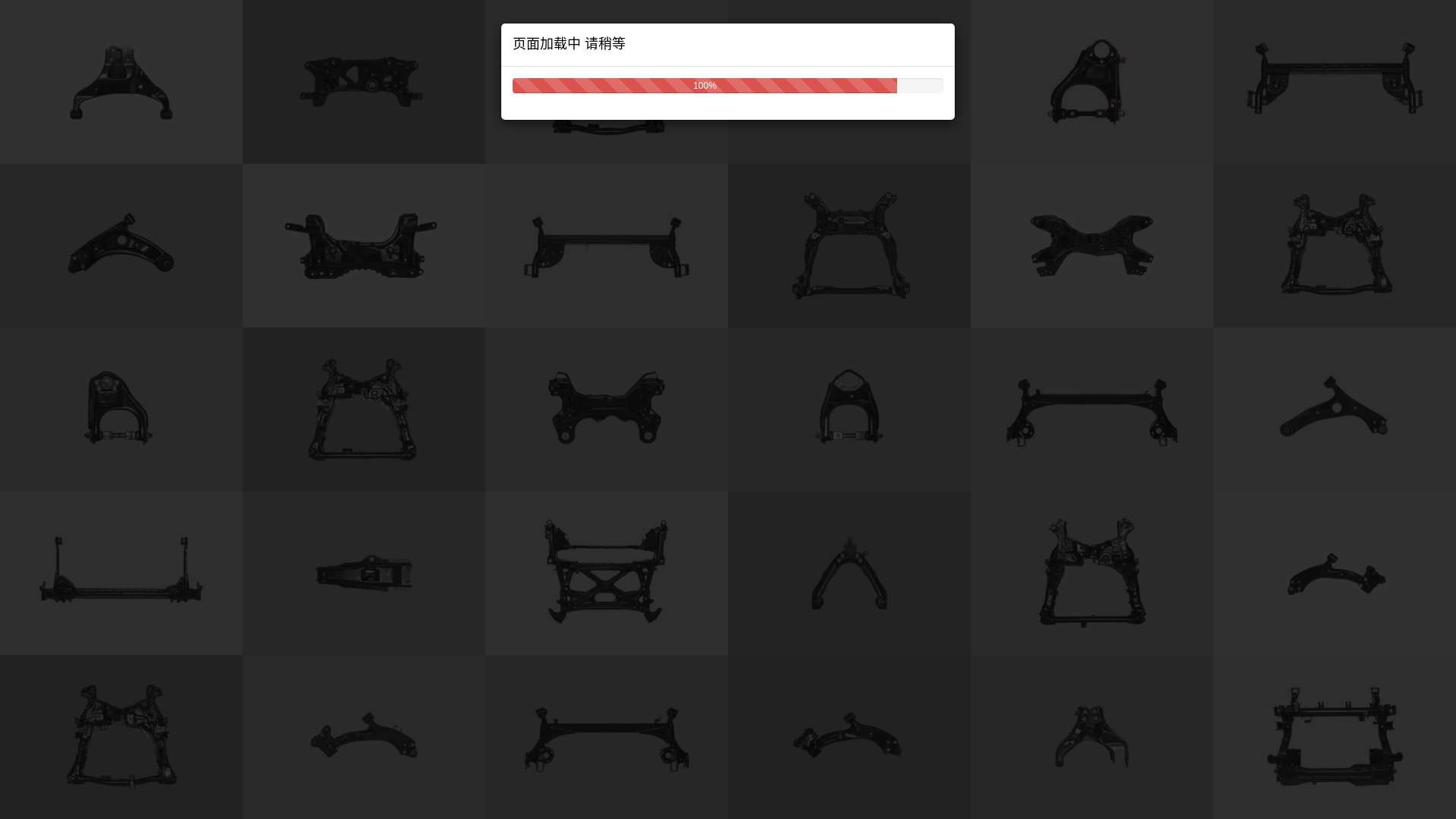Open the small trailing arm bracket thumbnail

click(364, 573)
